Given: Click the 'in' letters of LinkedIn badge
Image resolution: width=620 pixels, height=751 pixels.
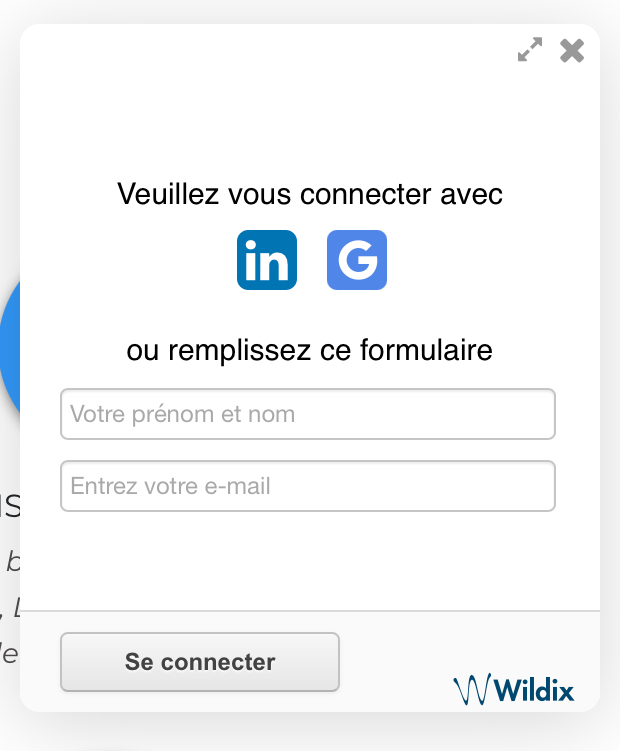Looking at the screenshot, I should pos(266,261).
